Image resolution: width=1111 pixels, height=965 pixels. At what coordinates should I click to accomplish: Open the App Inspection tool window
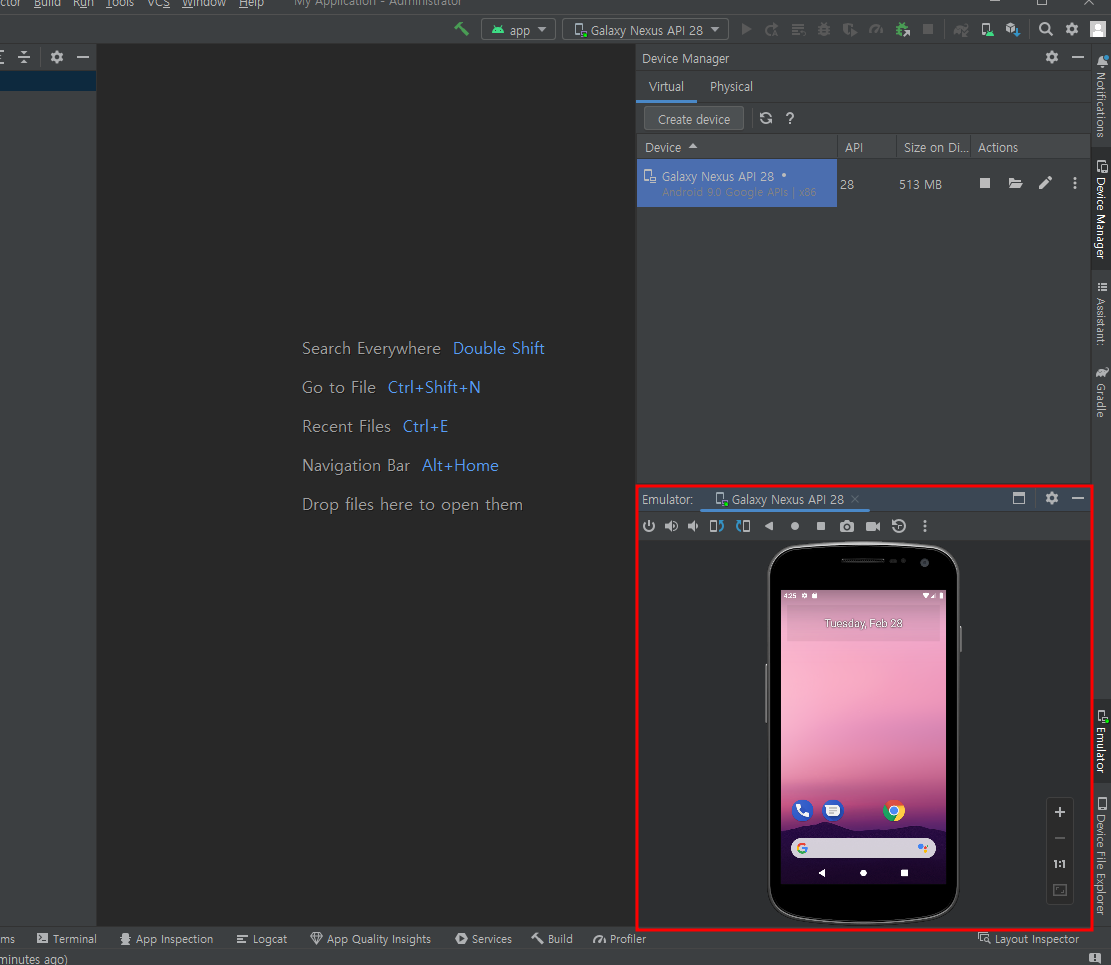[x=166, y=939]
